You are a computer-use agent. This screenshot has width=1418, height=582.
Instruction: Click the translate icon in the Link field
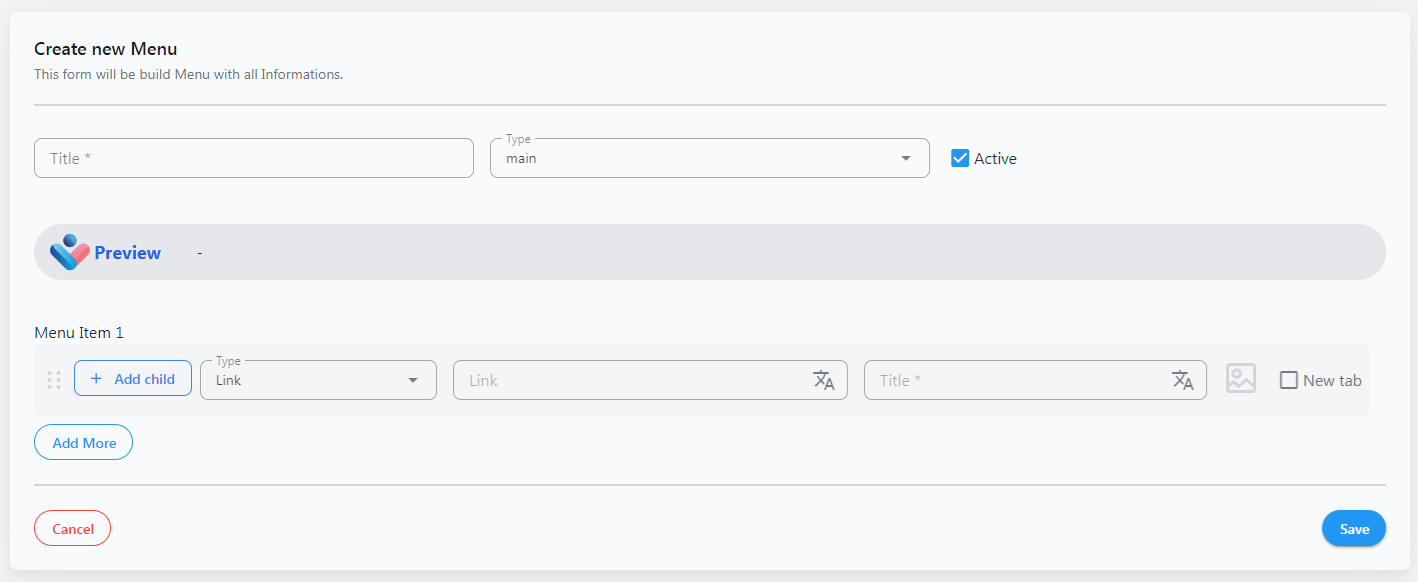(823, 380)
